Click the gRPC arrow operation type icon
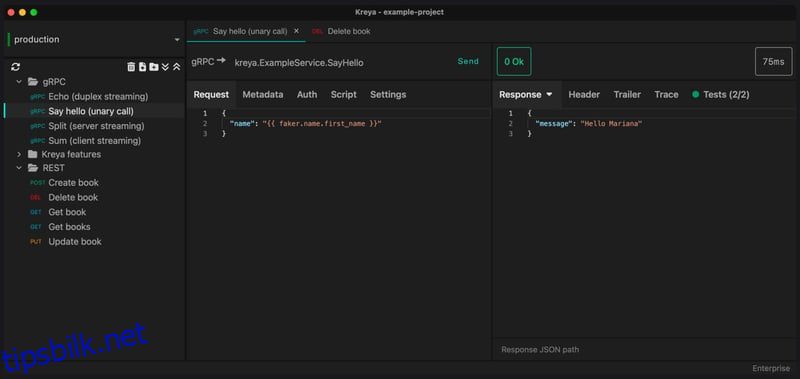Screen dimensions: 800x379 pyautogui.click(x=208, y=61)
